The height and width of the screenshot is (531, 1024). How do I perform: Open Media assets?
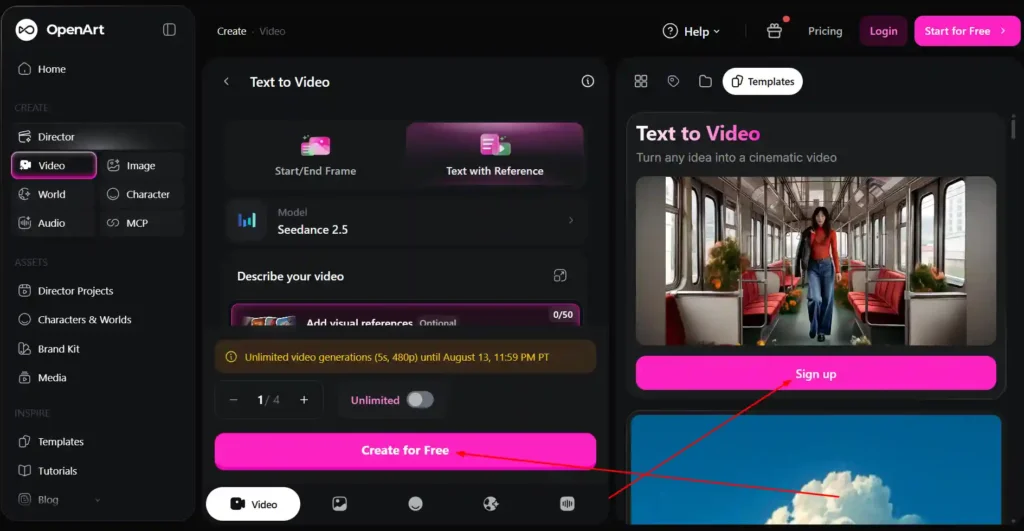(42, 378)
